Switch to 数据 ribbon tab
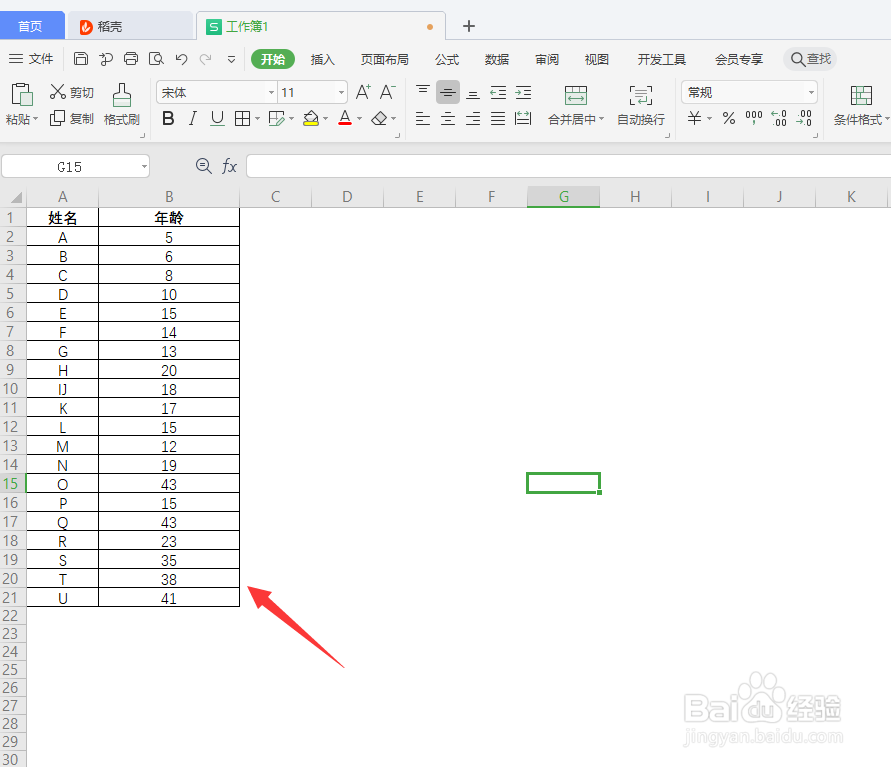Image resolution: width=891 pixels, height=767 pixels. click(x=497, y=59)
